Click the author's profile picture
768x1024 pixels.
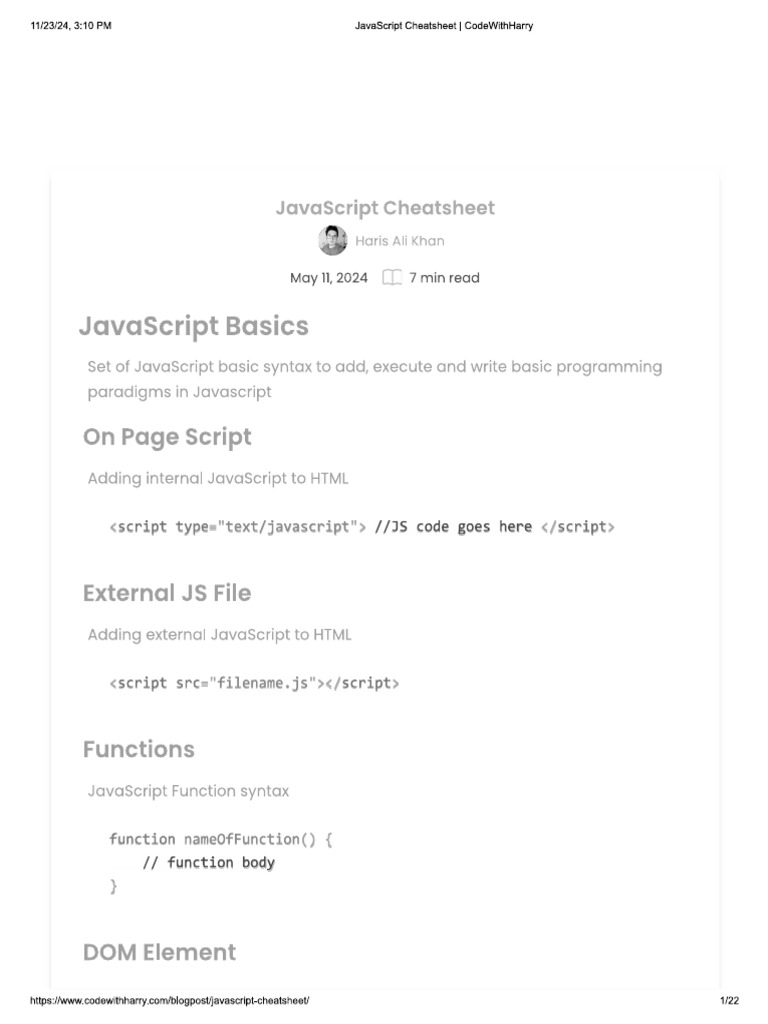[x=332, y=241]
